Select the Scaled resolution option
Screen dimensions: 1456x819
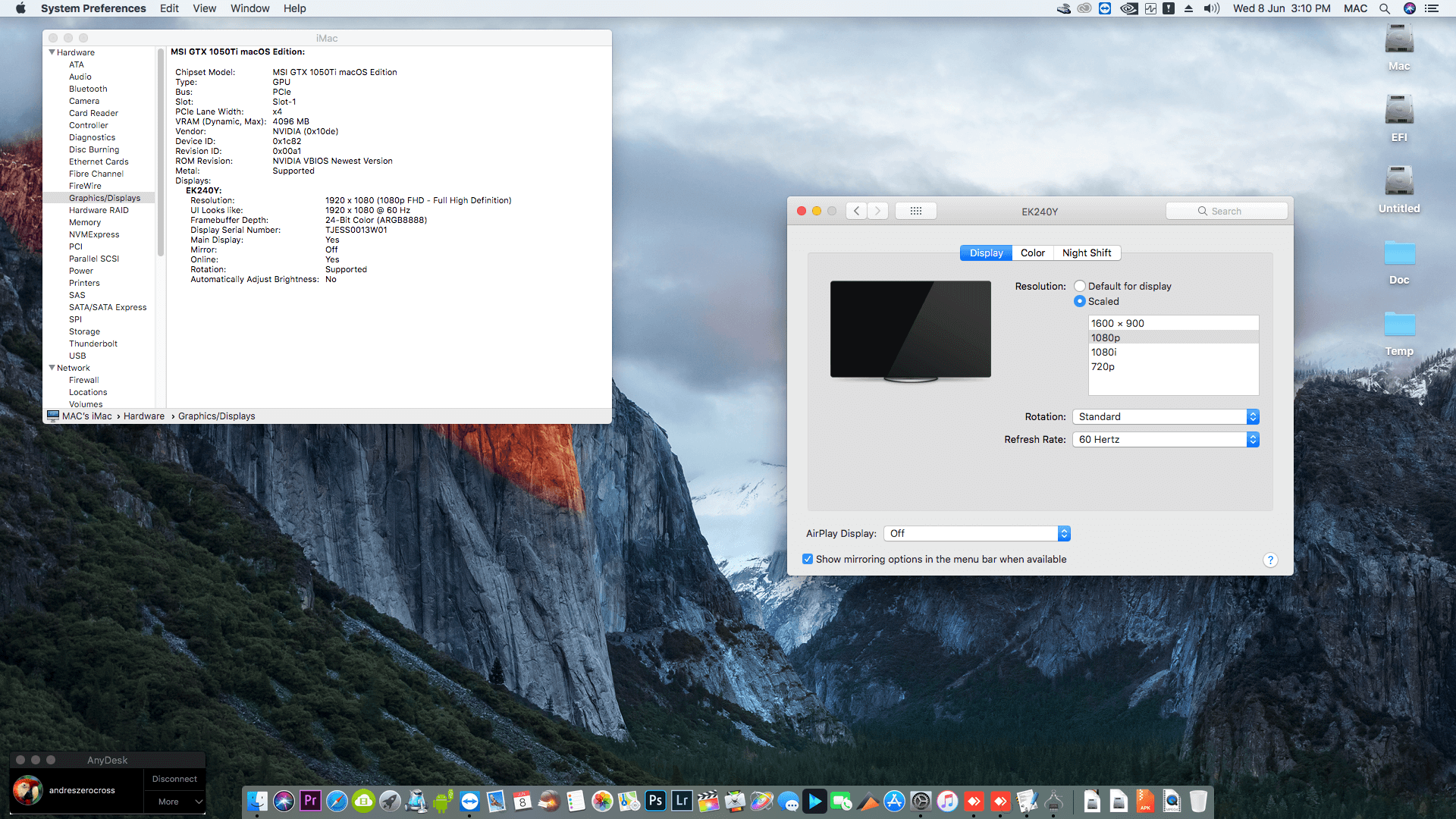1080,301
